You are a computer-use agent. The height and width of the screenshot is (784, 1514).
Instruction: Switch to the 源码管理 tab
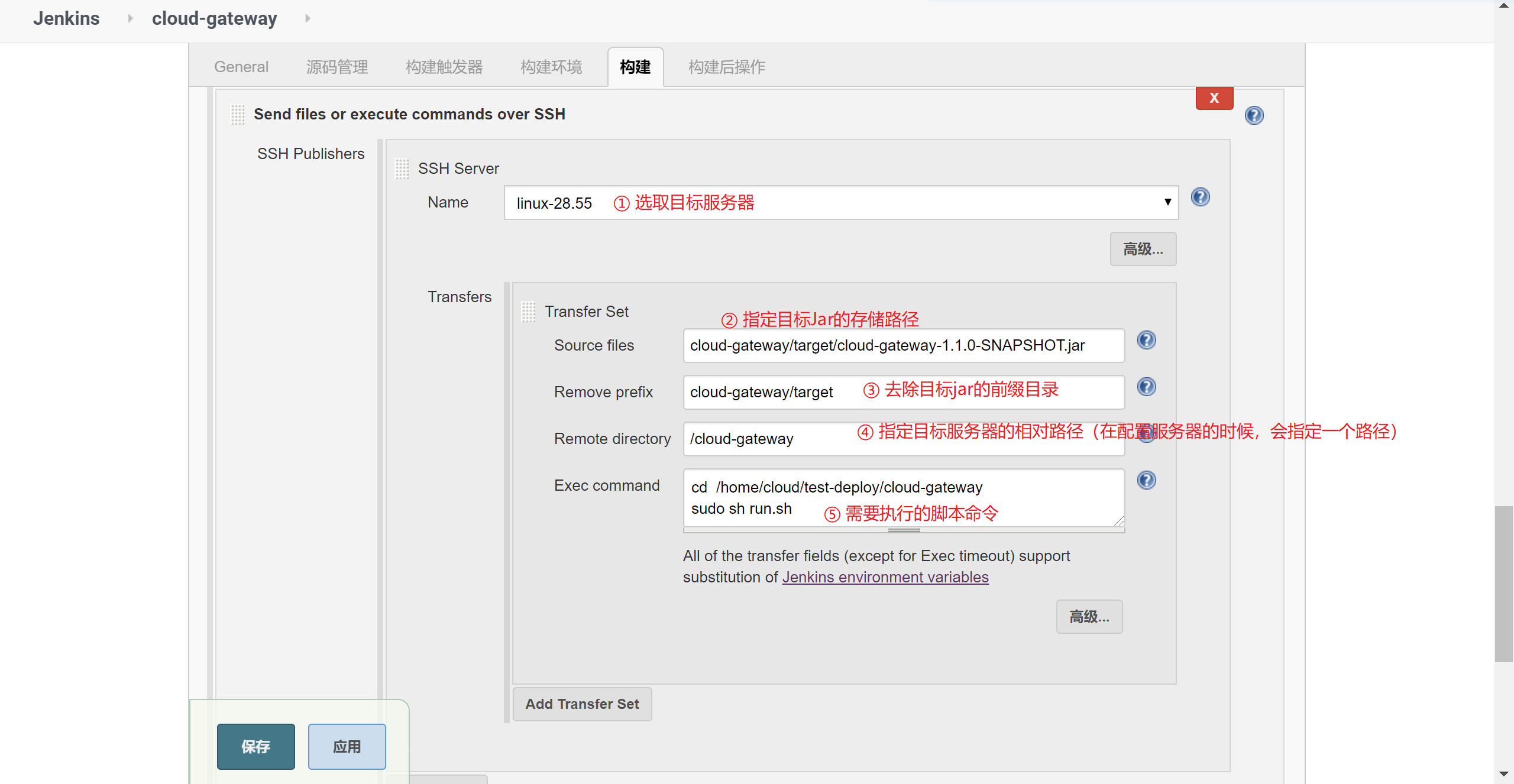pyautogui.click(x=337, y=67)
